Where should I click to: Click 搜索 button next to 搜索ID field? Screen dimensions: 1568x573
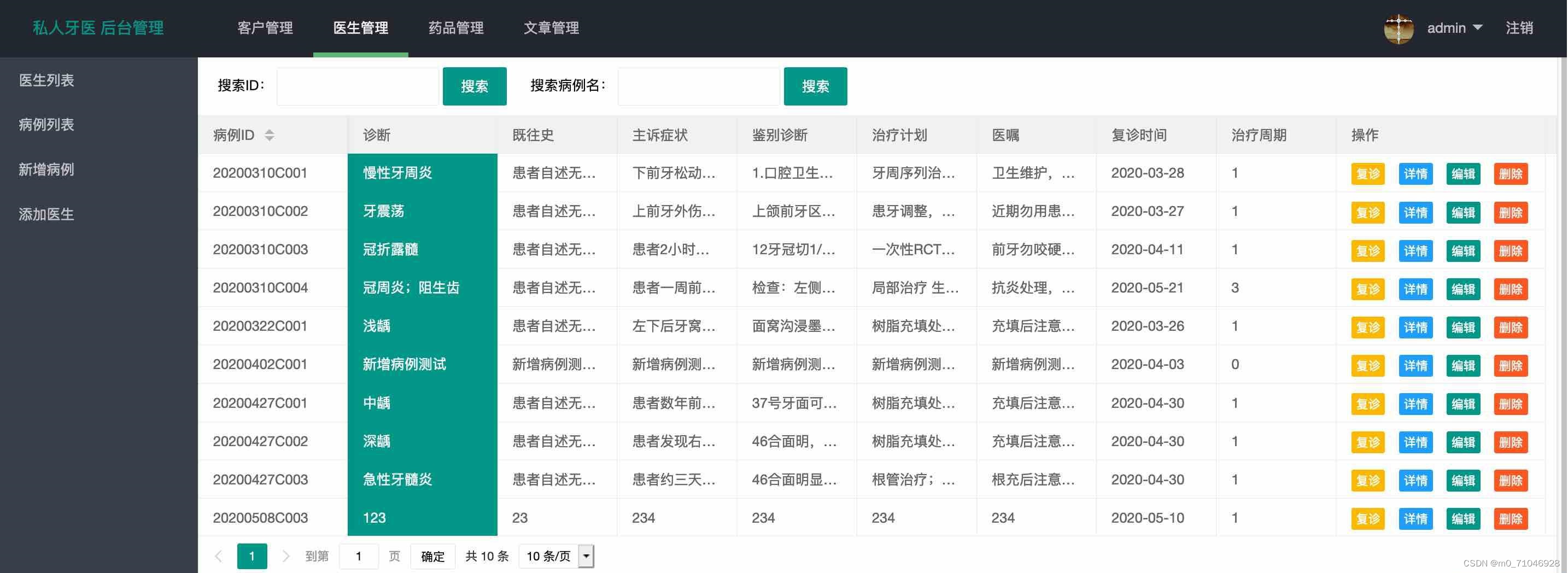475,86
